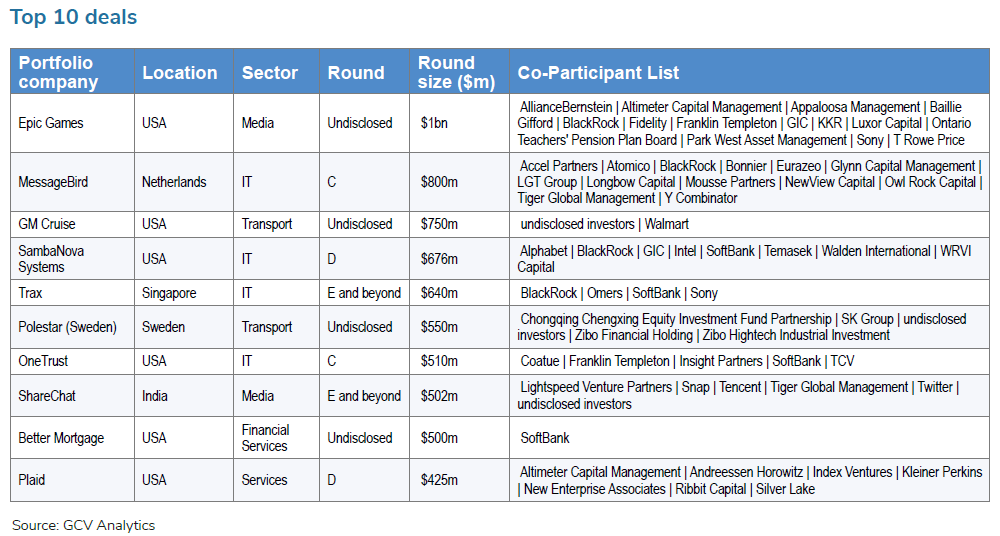Screen dimensions: 1000x536
Task: Click the 'Source: GCV Analytics' caption
Action: [84, 525]
